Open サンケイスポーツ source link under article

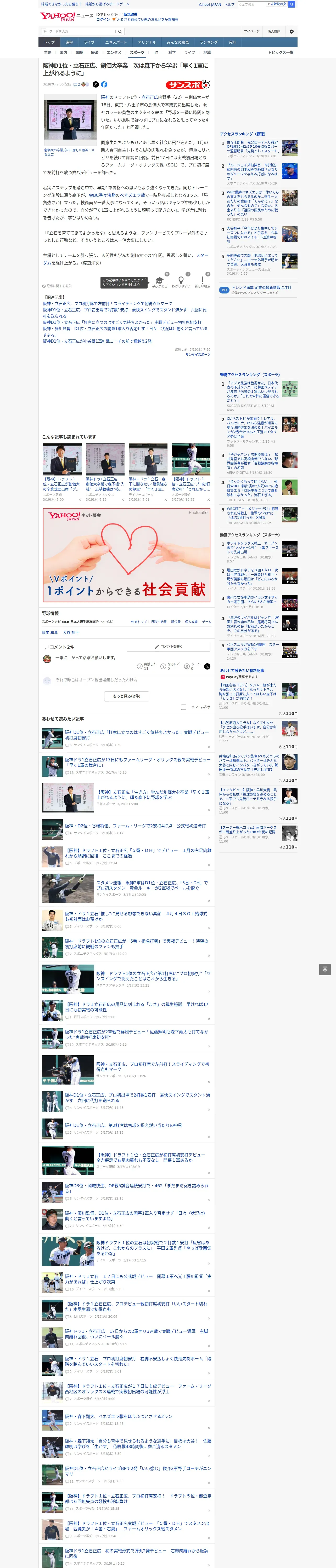click(x=198, y=354)
